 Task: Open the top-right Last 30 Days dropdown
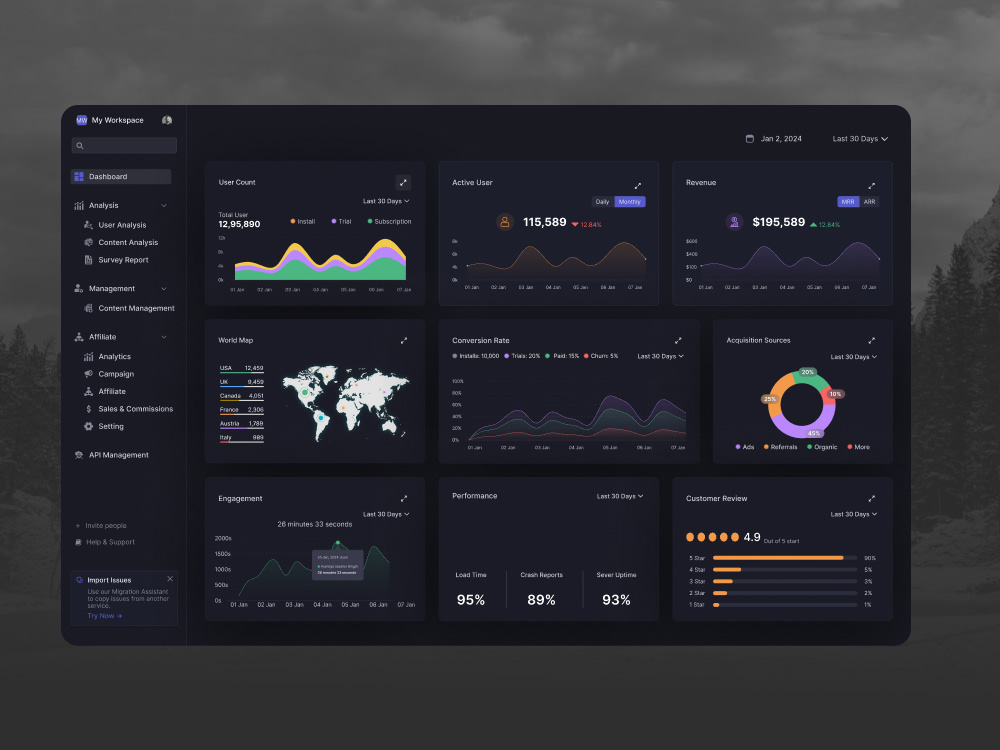tap(860, 138)
